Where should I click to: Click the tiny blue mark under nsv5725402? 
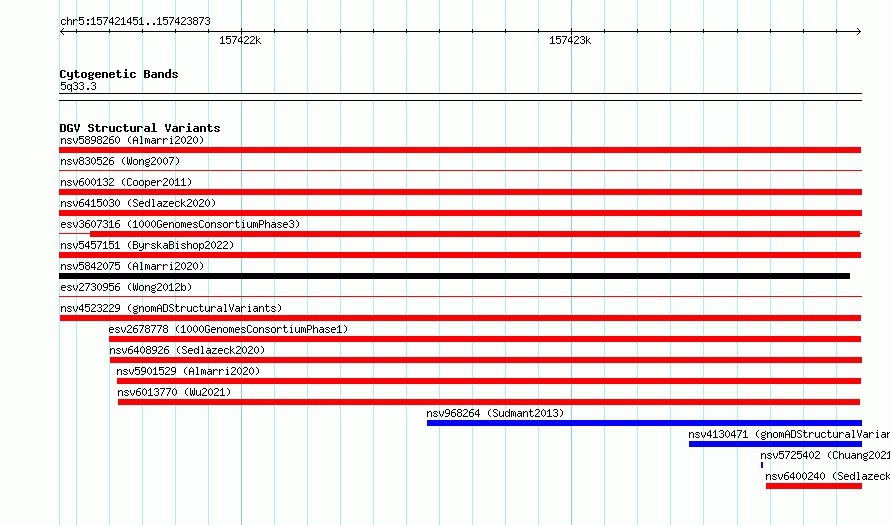762,465
